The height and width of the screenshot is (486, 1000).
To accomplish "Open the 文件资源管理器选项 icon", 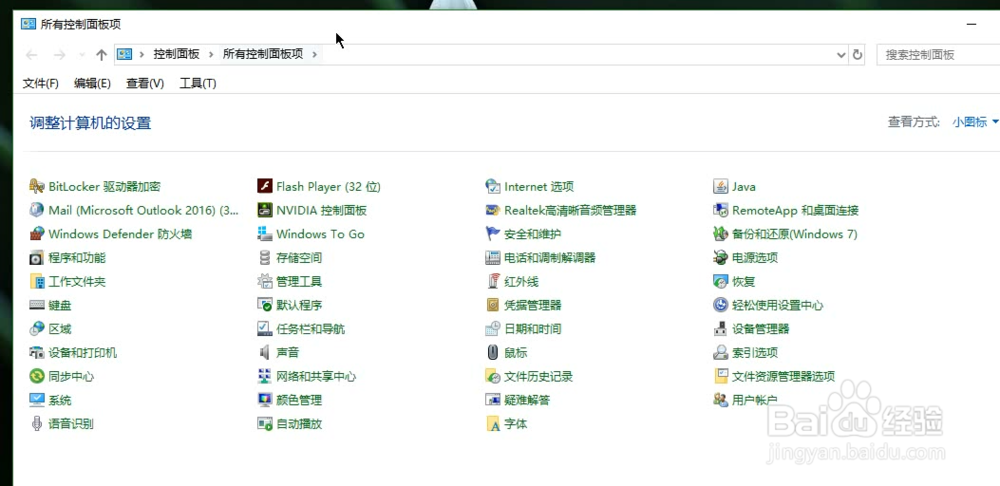I will tap(721, 376).
